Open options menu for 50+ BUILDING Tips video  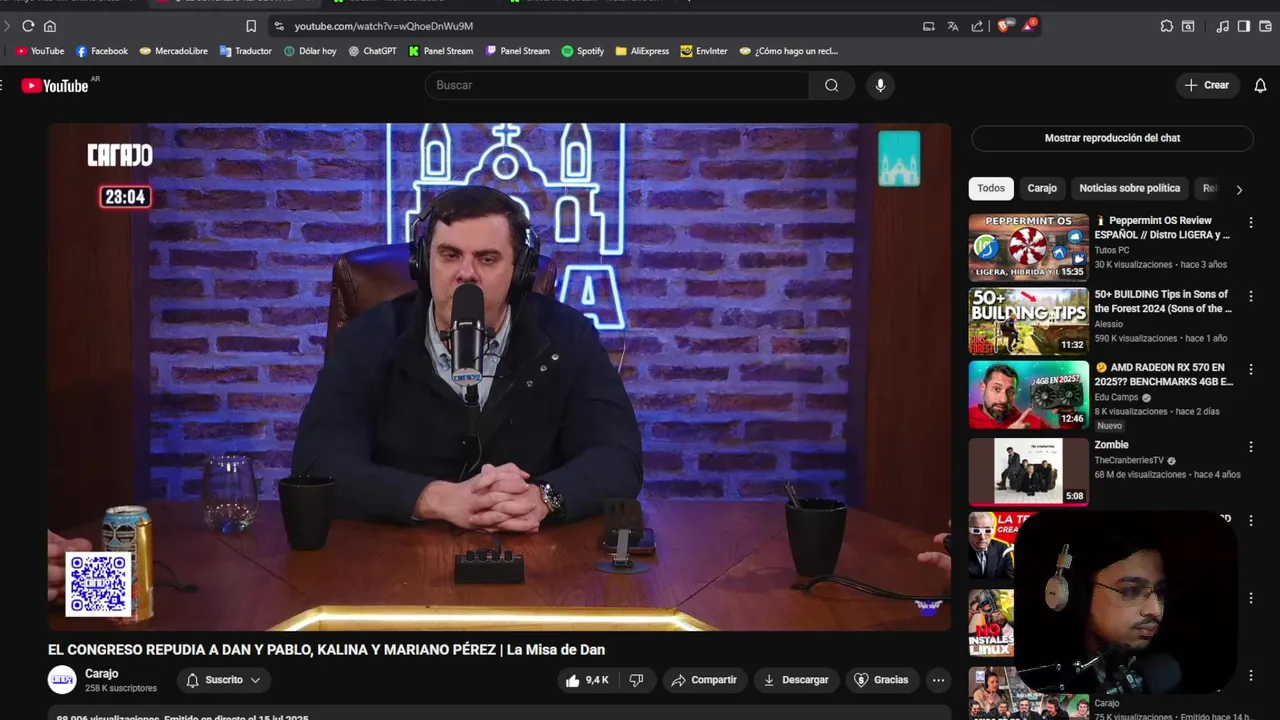tap(1250, 296)
